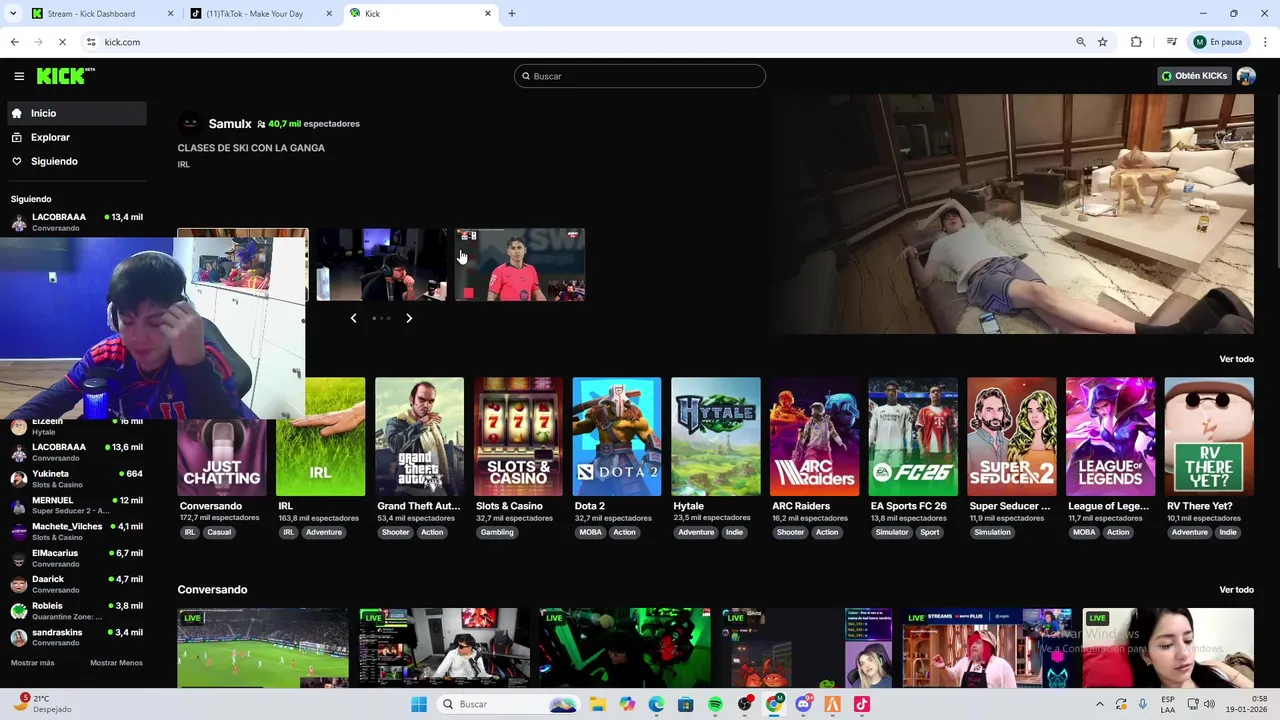Open the Samulx channel name
Image resolution: width=1280 pixels, height=720 pixels.
pos(230,124)
